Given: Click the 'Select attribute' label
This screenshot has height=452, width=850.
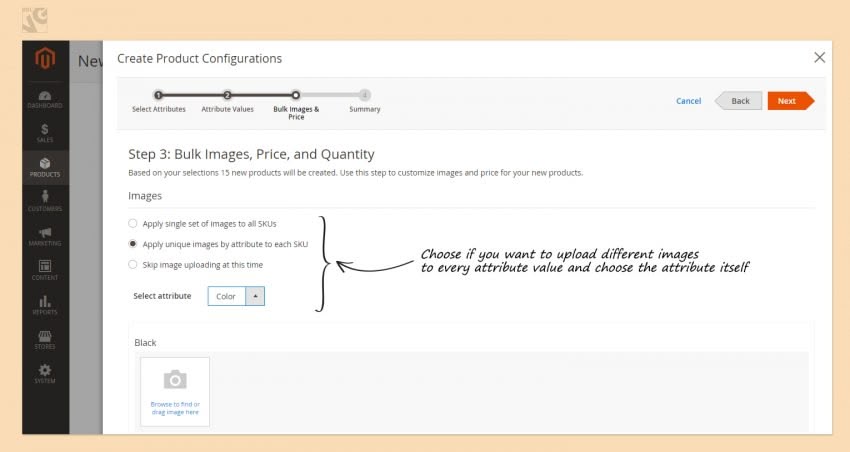Looking at the screenshot, I should [x=162, y=296].
